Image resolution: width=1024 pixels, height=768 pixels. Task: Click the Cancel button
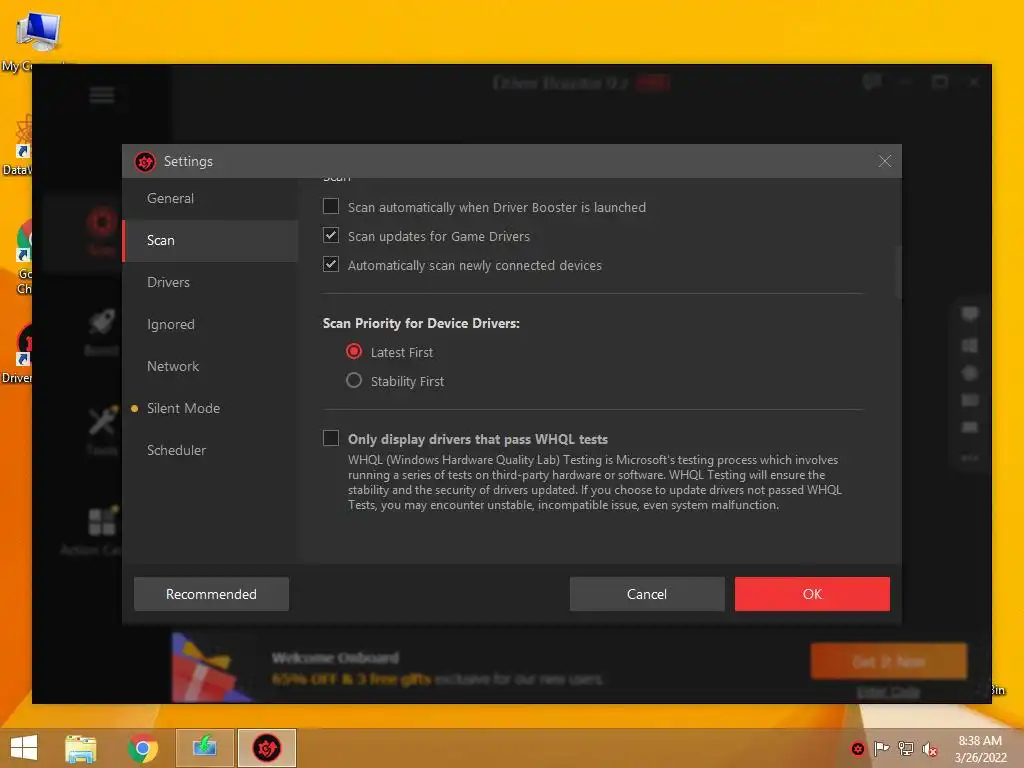click(x=647, y=594)
